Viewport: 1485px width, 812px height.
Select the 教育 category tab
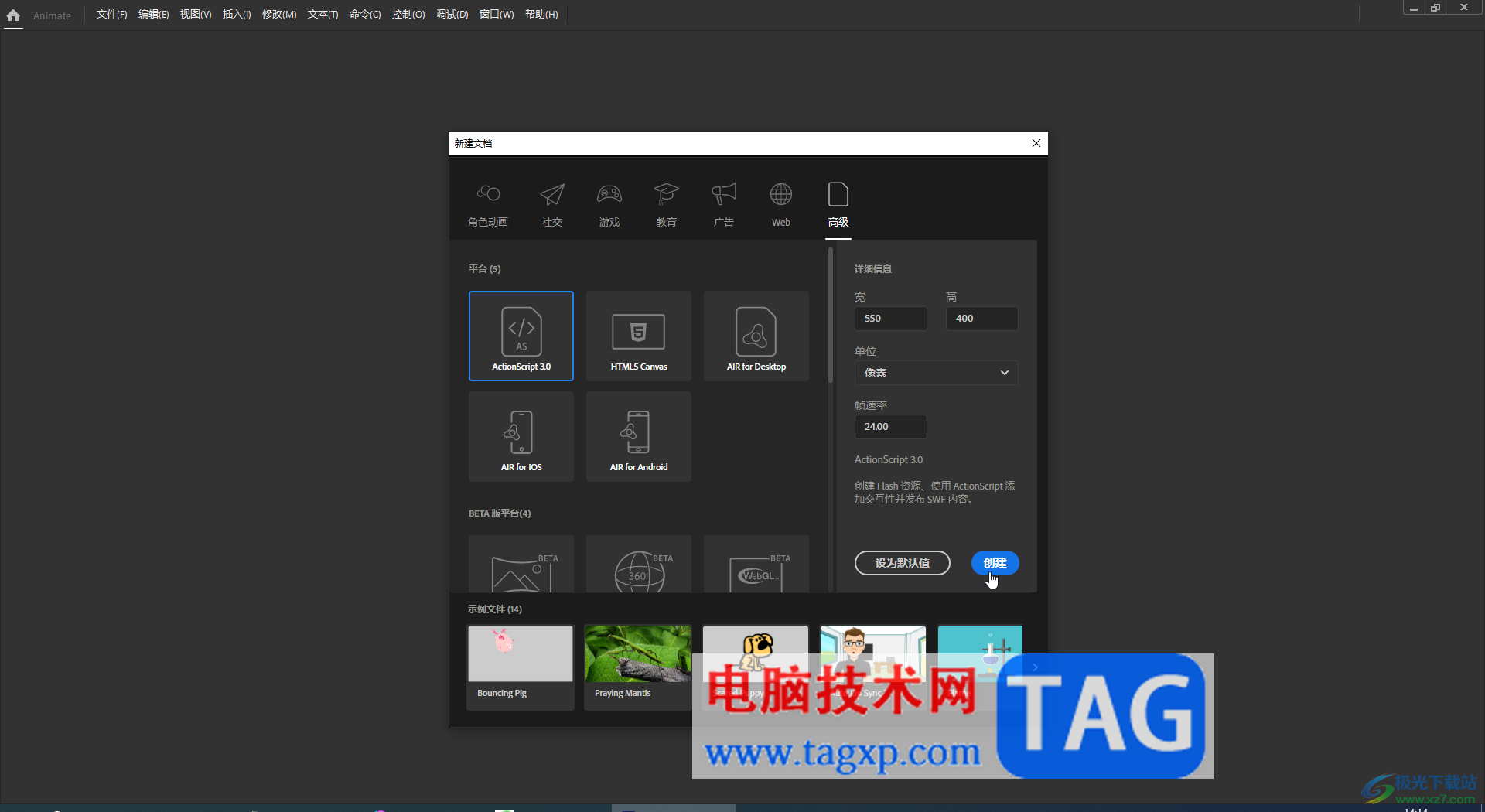(667, 206)
